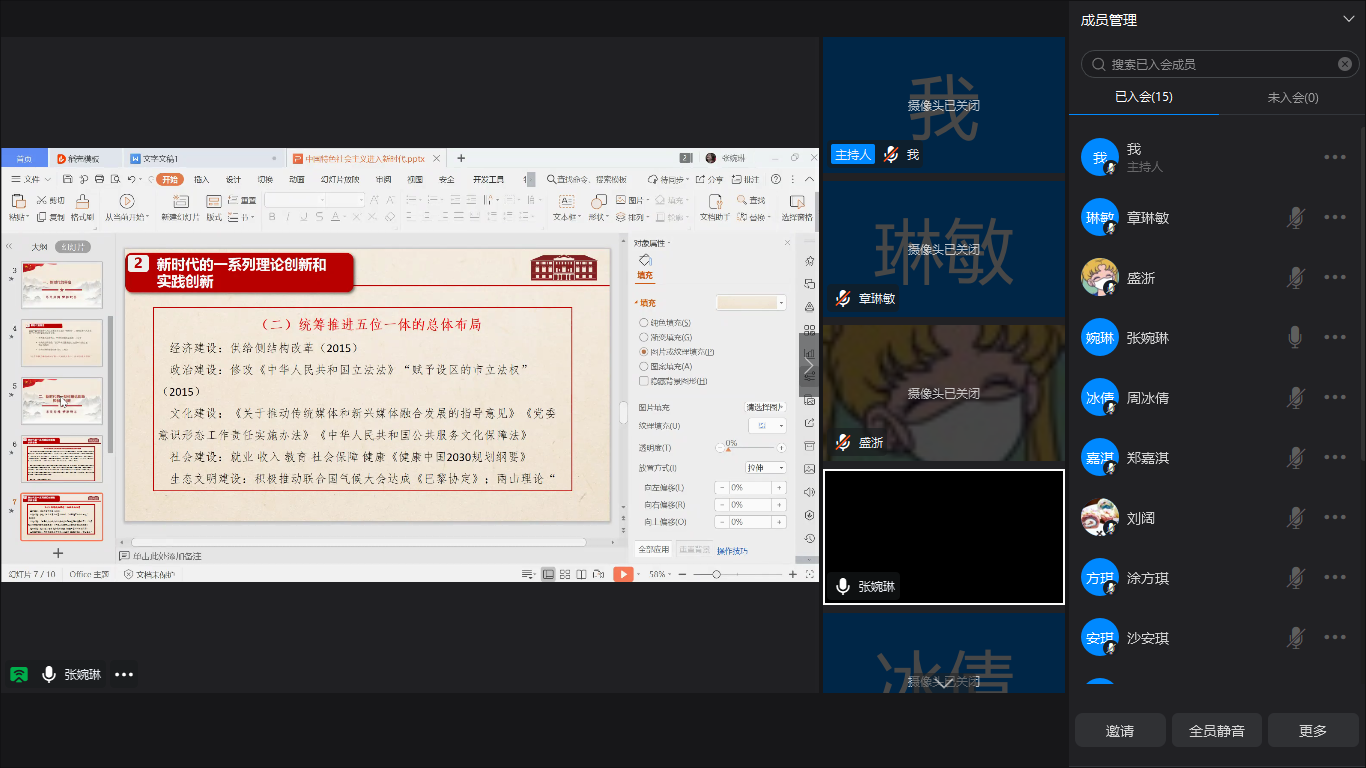The width and height of the screenshot is (1366, 768).
Task: Unmute 周冰倩 using her microphone icon in list
Action: pos(1295,398)
